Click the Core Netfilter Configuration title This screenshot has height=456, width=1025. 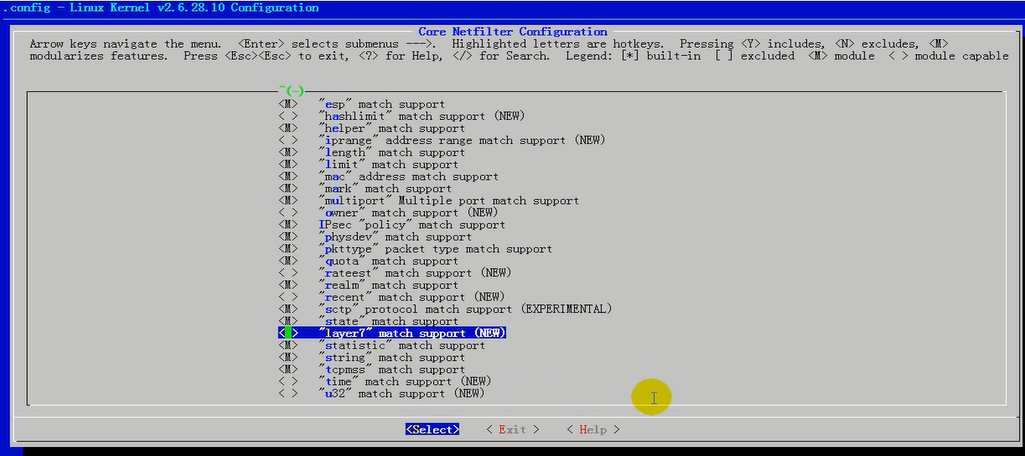pos(512,32)
